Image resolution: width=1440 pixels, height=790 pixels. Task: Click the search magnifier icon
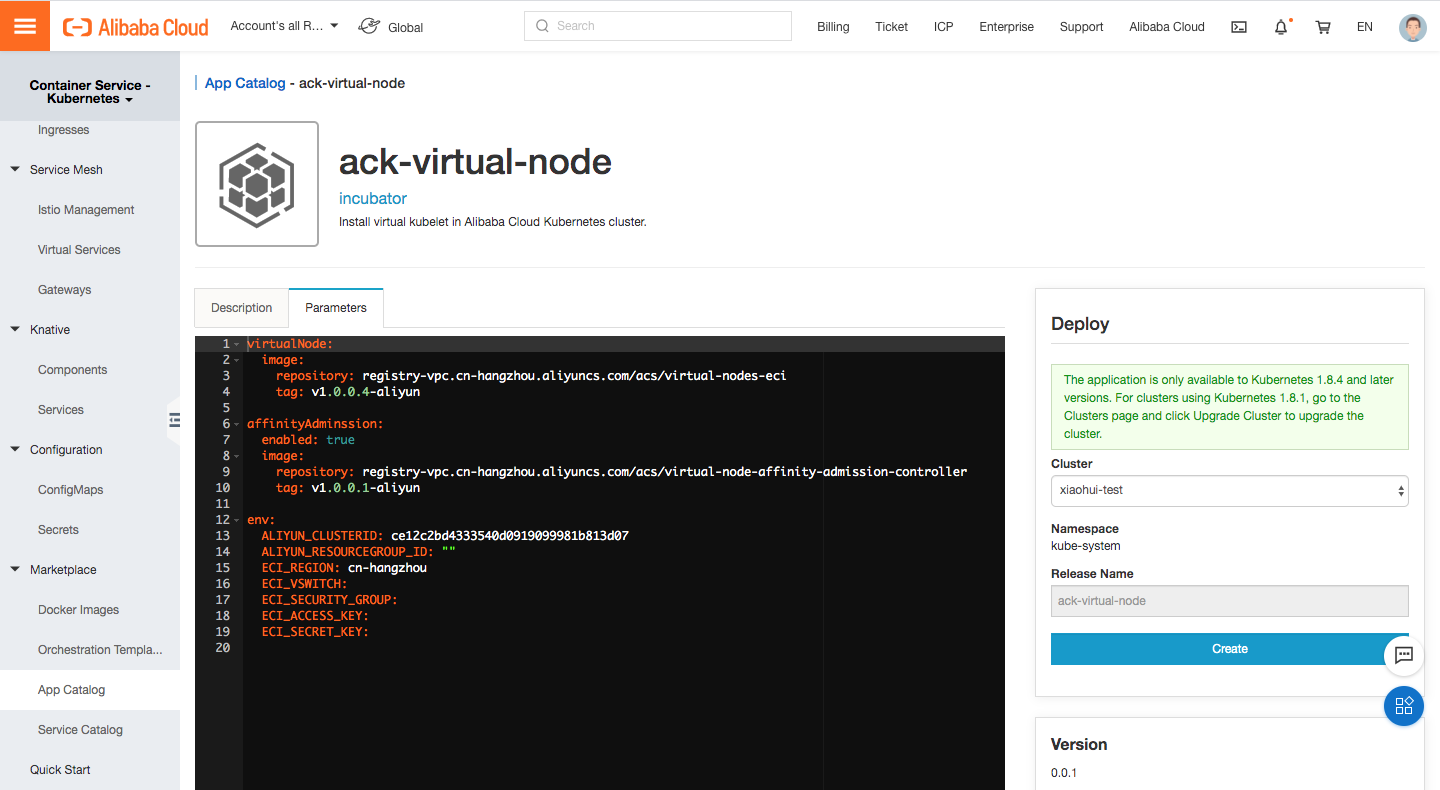(543, 26)
